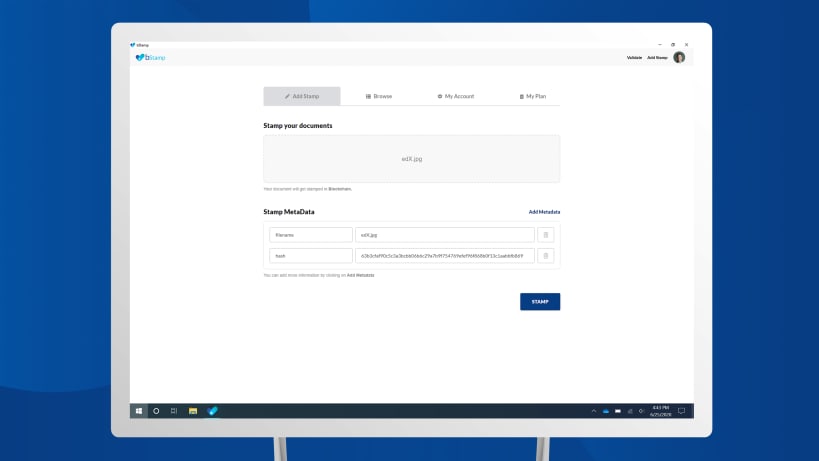
Task: Click the network tray icon
Action: 630,411
